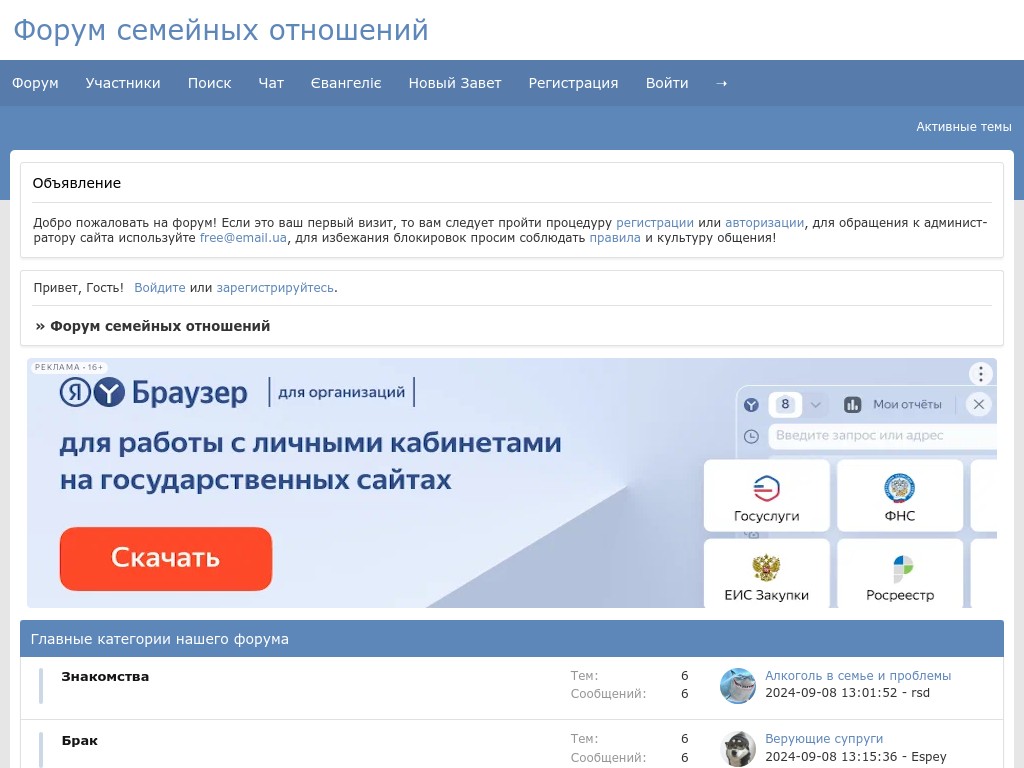Click the arrow item after Войти
1024x768 pixels.
tap(722, 83)
